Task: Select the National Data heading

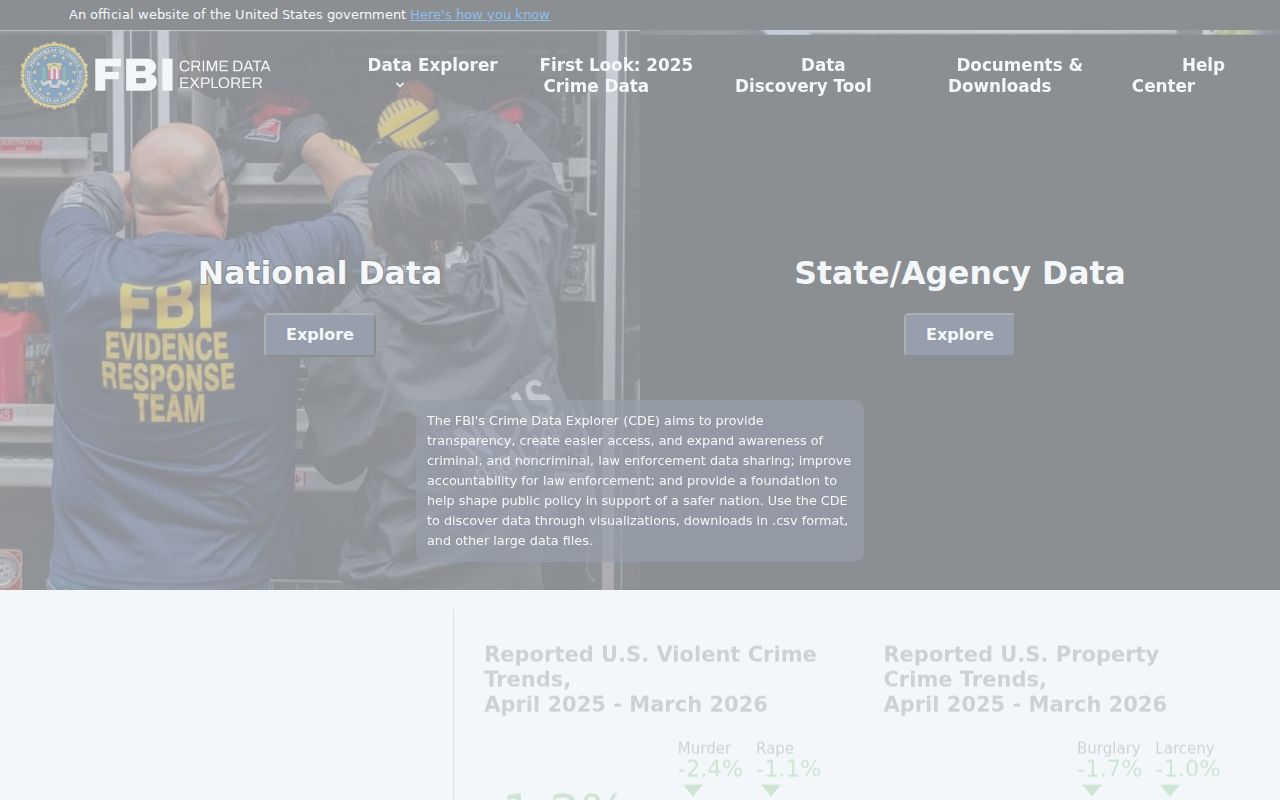Action: click(320, 273)
